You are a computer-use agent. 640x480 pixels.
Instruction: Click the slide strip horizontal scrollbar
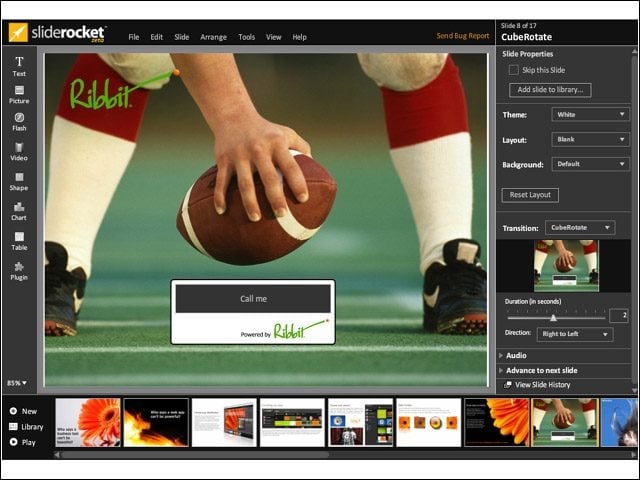click(x=195, y=454)
